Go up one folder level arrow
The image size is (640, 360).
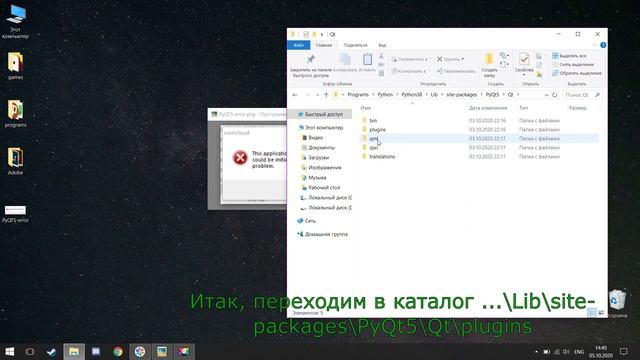(326, 95)
